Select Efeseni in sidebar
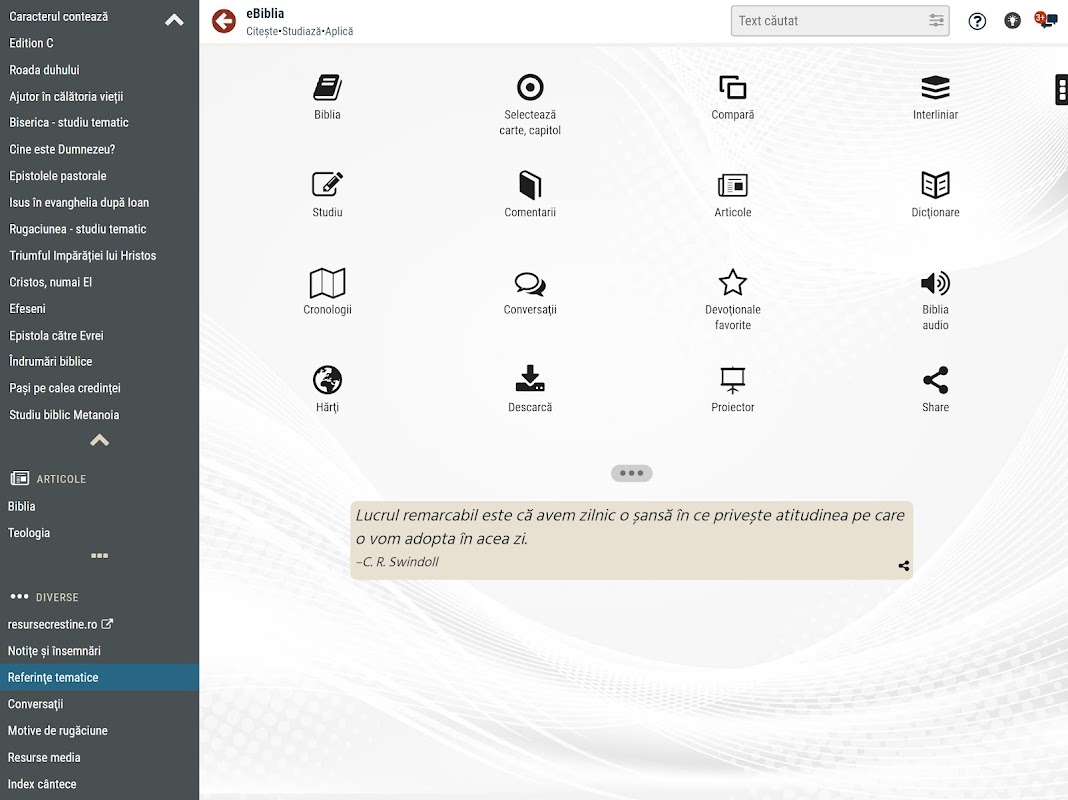 tap(27, 308)
